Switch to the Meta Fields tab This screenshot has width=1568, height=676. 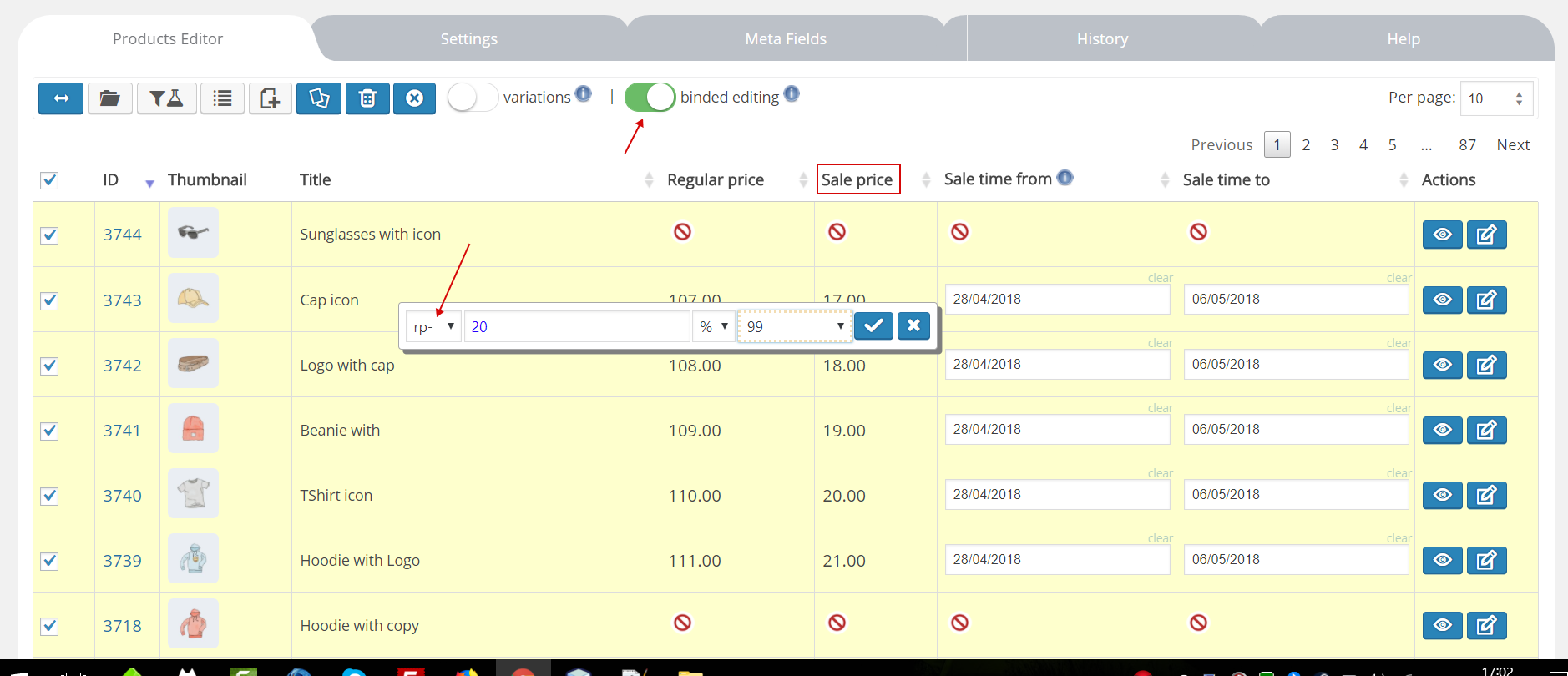785,38
